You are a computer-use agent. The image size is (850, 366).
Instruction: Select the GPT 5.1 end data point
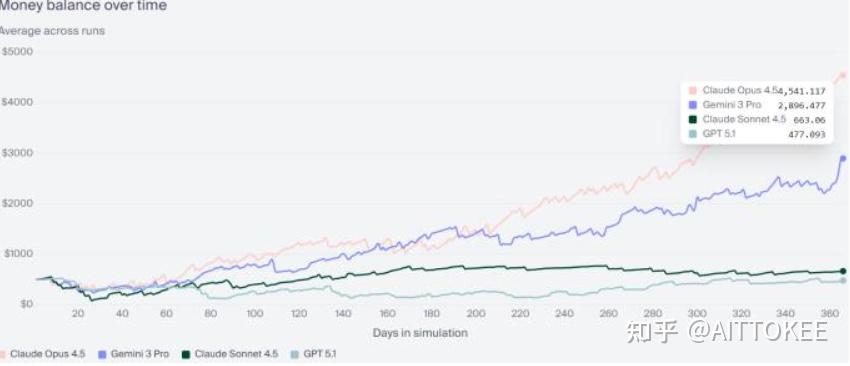pos(843,280)
